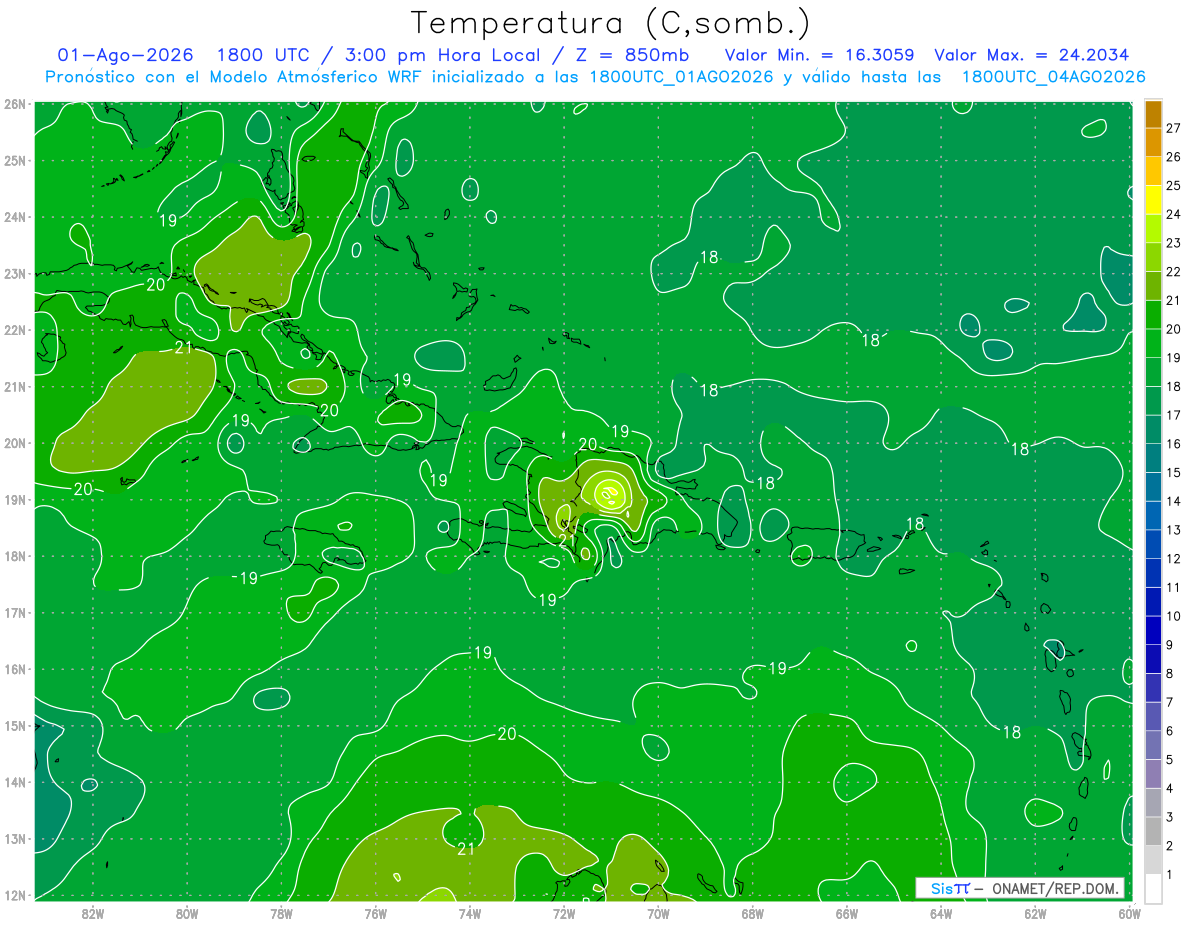Click legend value "8"
Viewport: 1200px width, 927px height.
coord(1170,673)
